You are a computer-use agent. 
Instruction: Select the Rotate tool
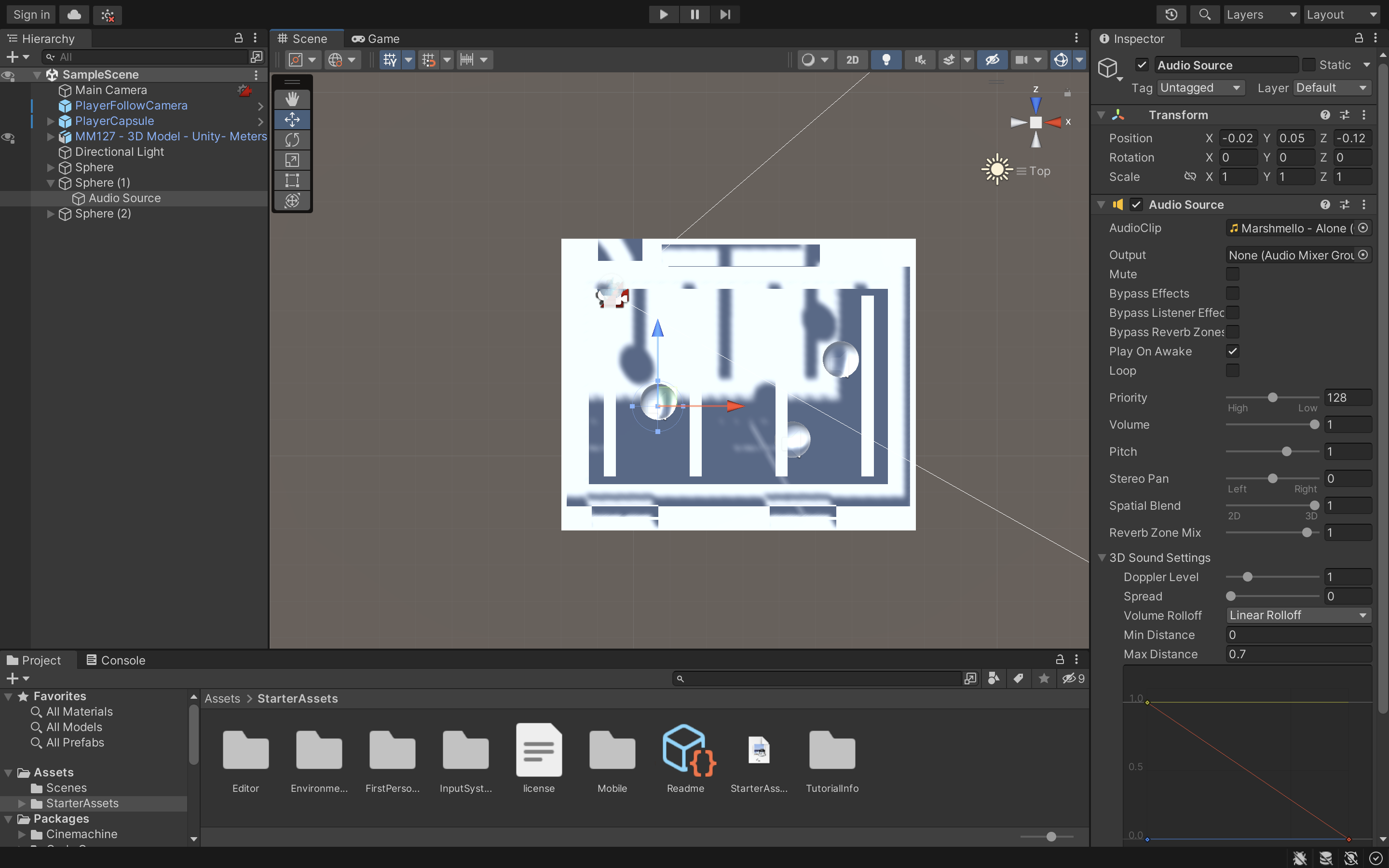292,139
